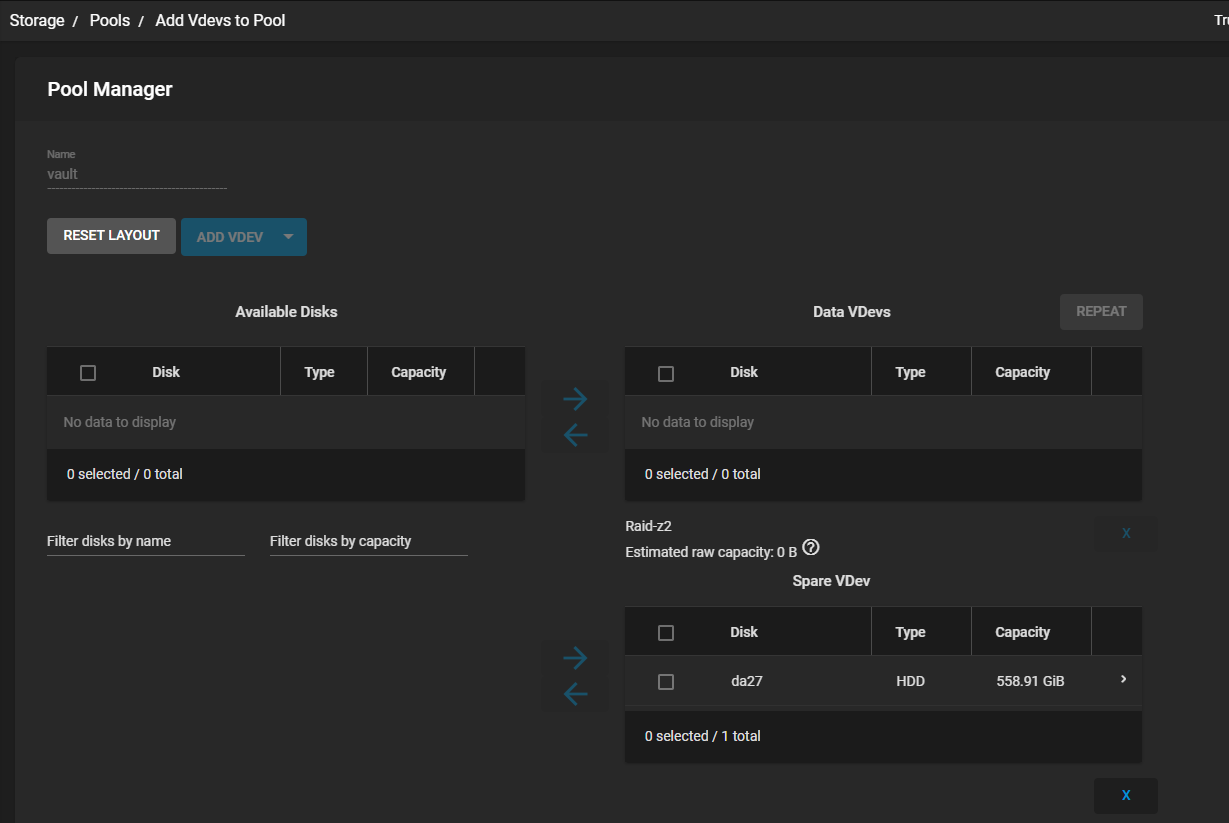Remove the Data VDev with X
Screen dimensions: 1229x823
(x=1126, y=534)
